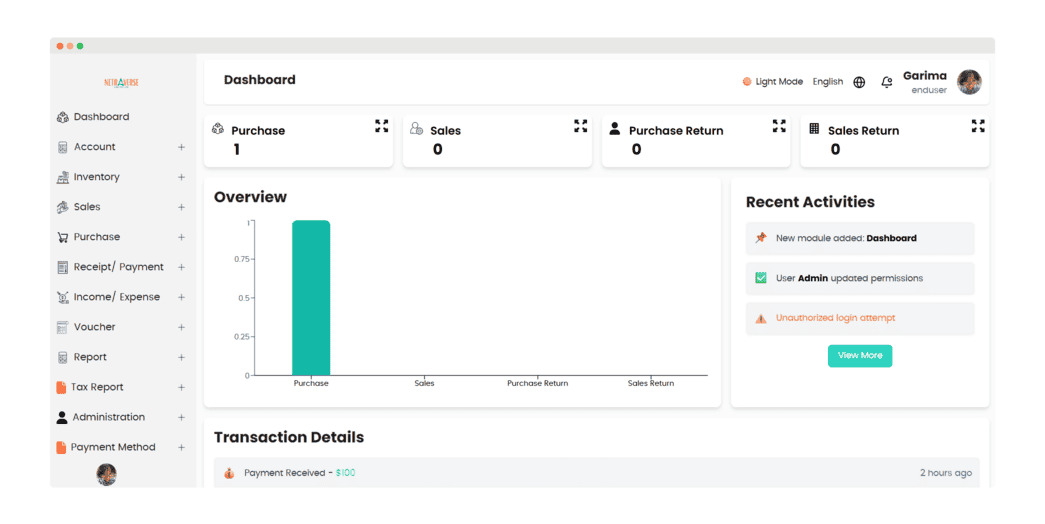This screenshot has height=524, width=1045.
Task: Select Administration in the sidebar
Action: point(108,417)
